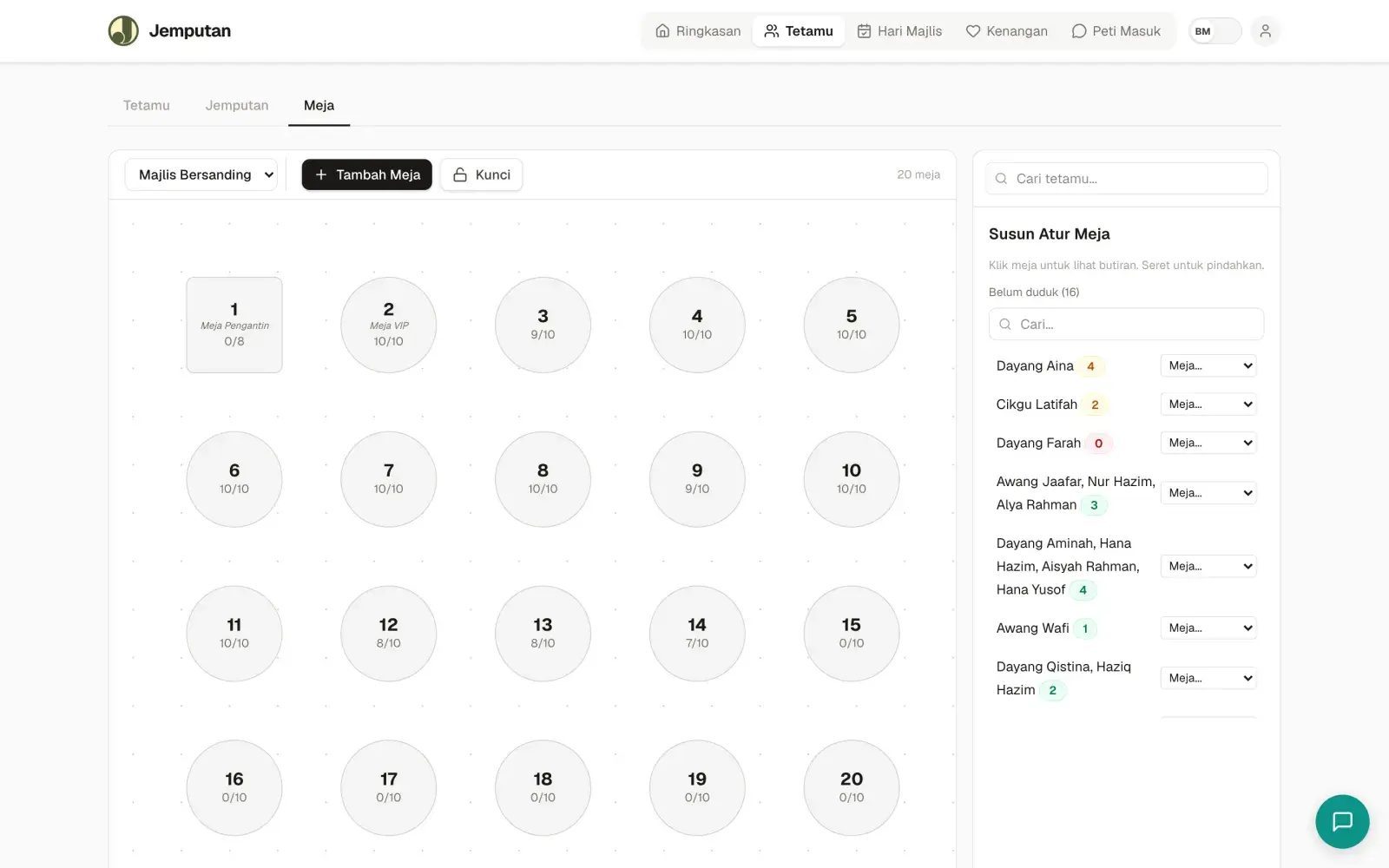The height and width of the screenshot is (868, 1389).
Task: Click the Tambah Meja button
Action: point(366,174)
